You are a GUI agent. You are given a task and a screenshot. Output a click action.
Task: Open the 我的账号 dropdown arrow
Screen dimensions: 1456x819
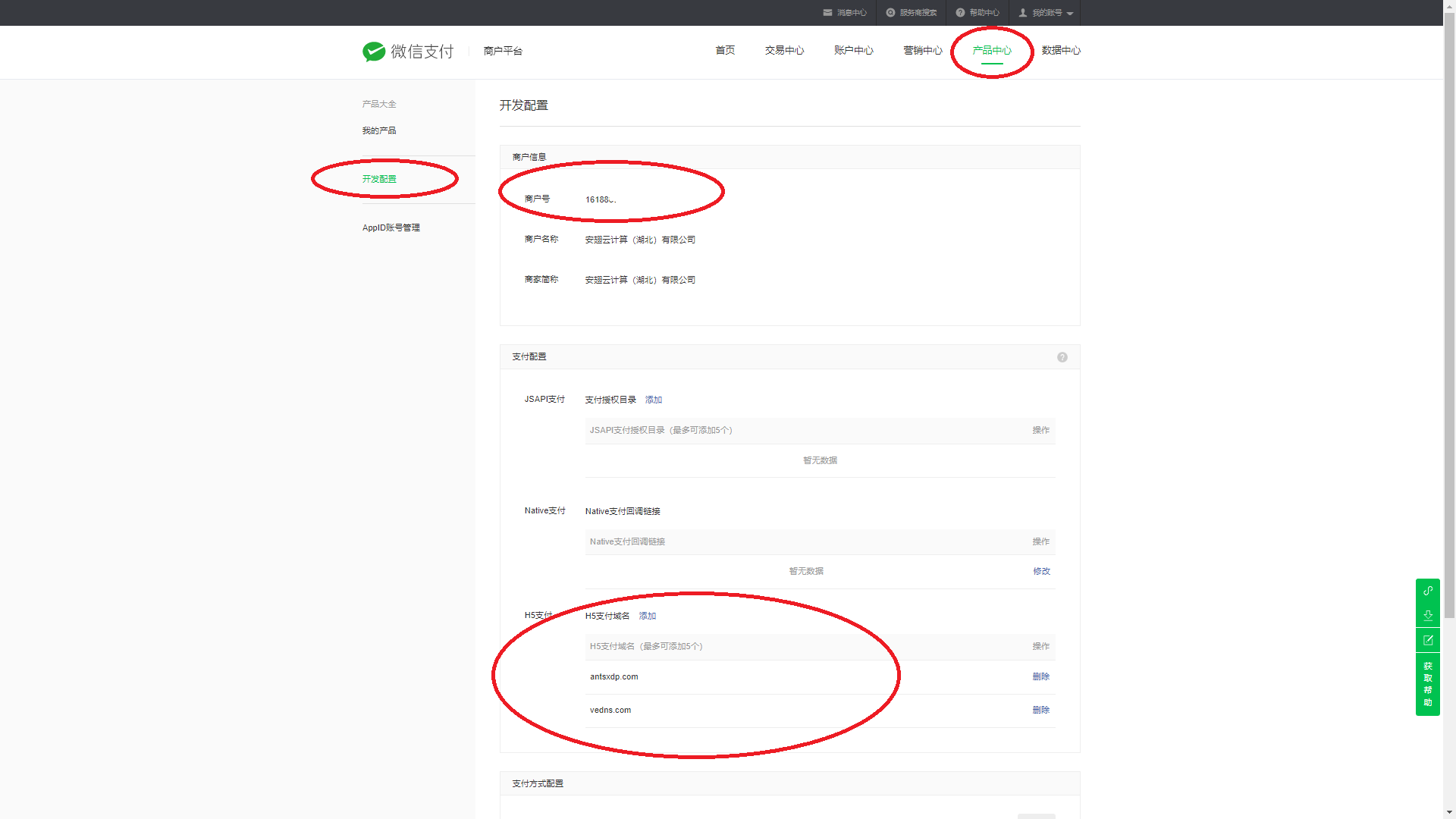[x=1070, y=14]
